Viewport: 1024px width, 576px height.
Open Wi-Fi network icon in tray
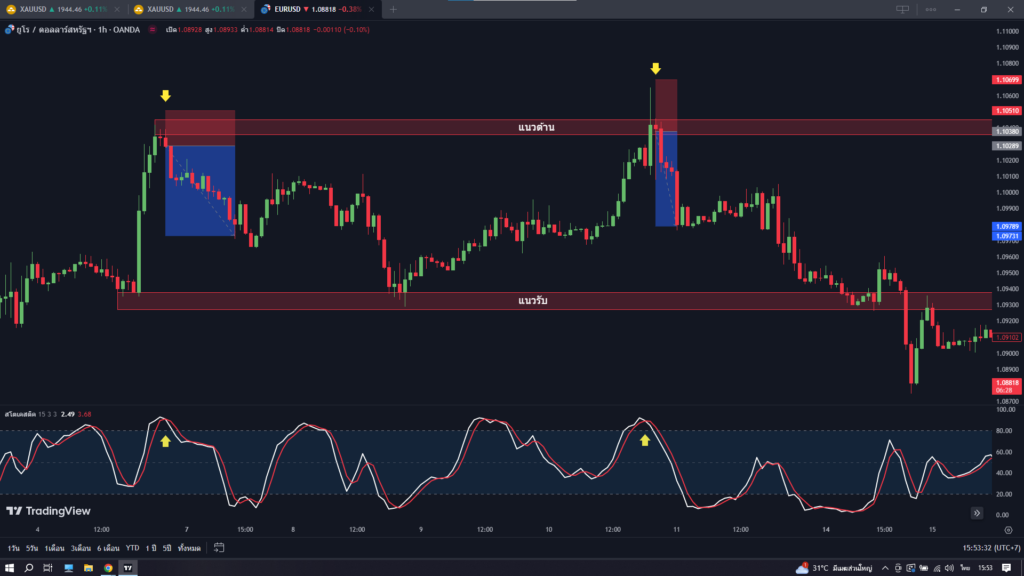(x=936, y=568)
